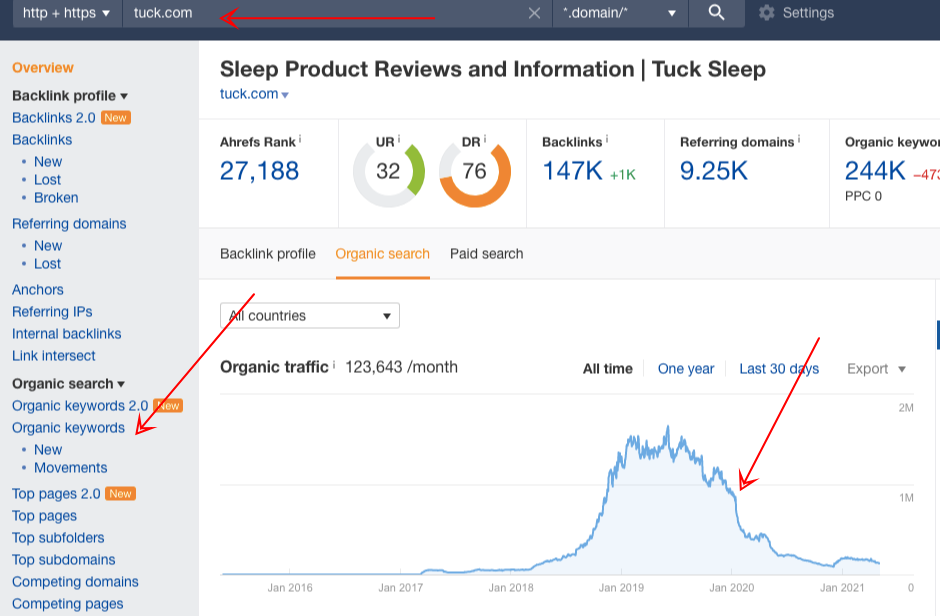
Task: Open Lost under Referring domains
Action: pyautogui.click(x=47, y=264)
